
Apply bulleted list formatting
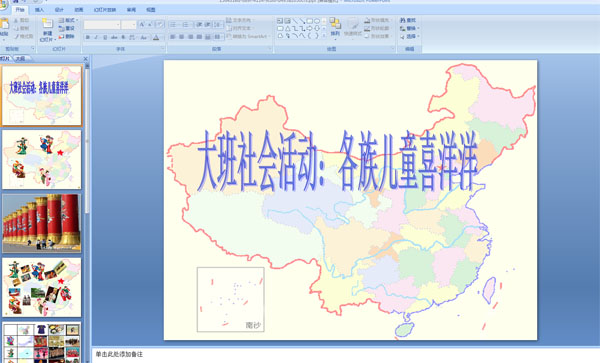coord(173,24)
